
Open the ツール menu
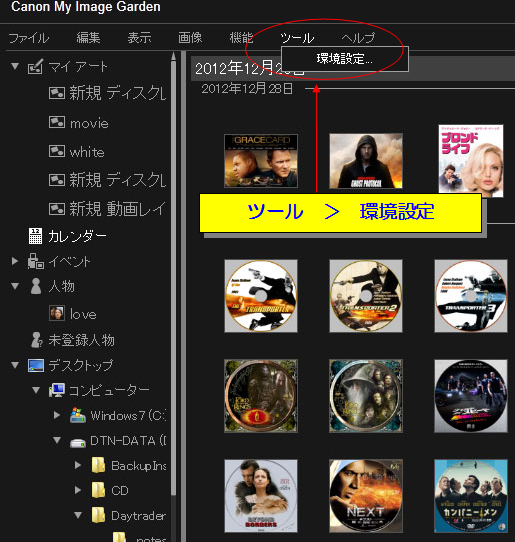pos(297,38)
